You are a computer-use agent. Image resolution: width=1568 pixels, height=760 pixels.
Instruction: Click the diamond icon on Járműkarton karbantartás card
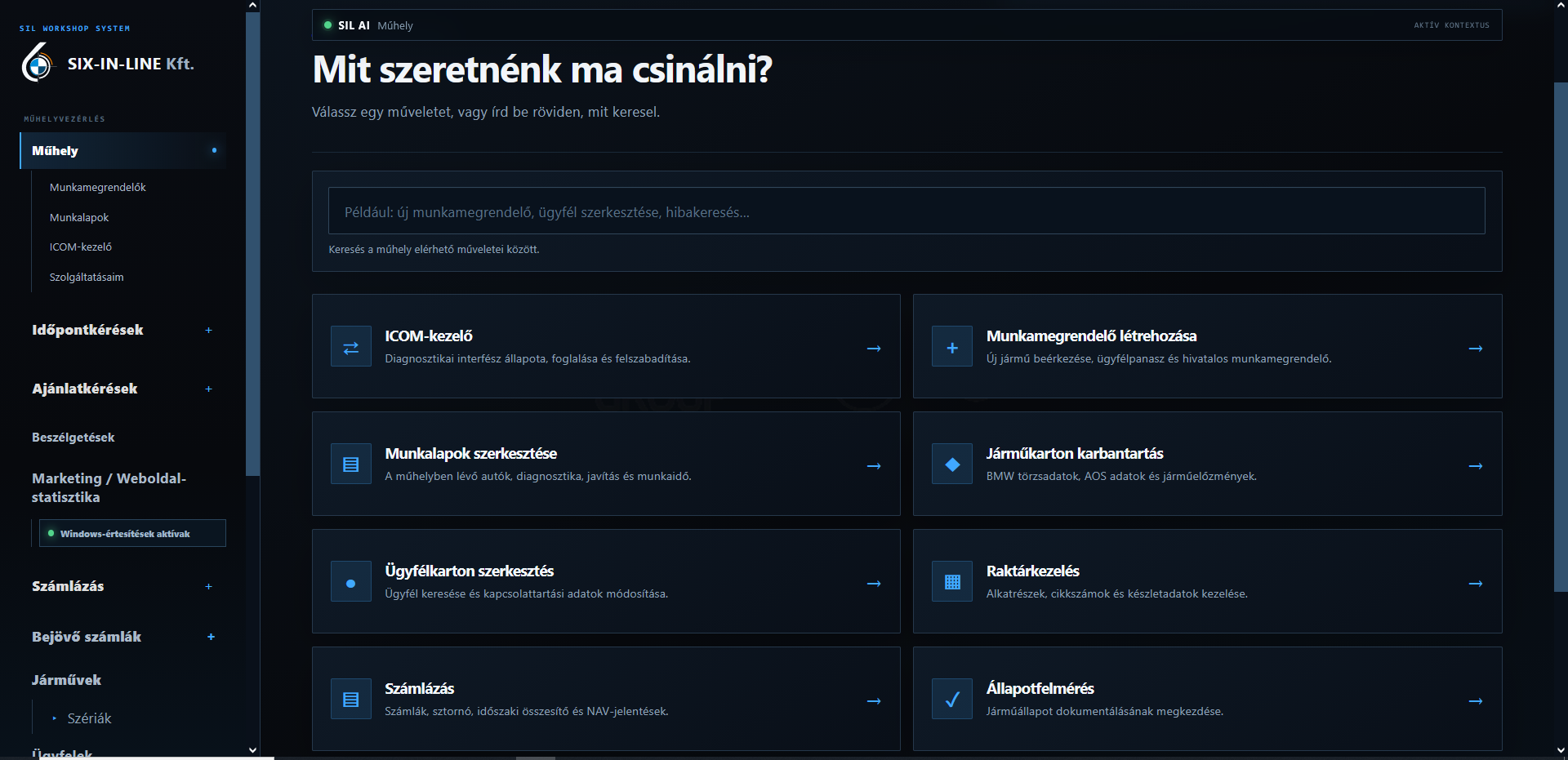(952, 464)
